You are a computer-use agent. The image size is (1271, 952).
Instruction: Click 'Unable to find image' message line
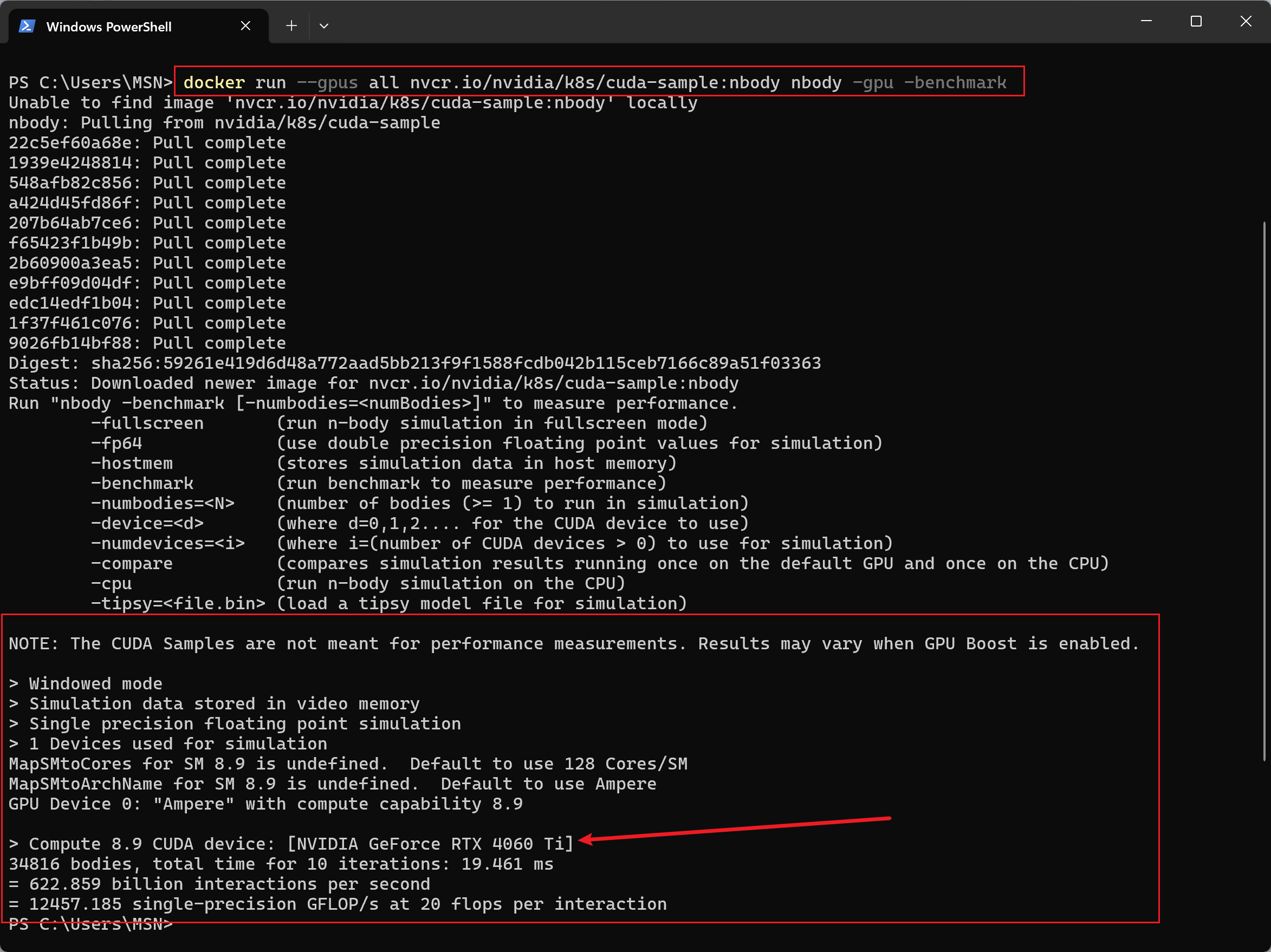353,103
